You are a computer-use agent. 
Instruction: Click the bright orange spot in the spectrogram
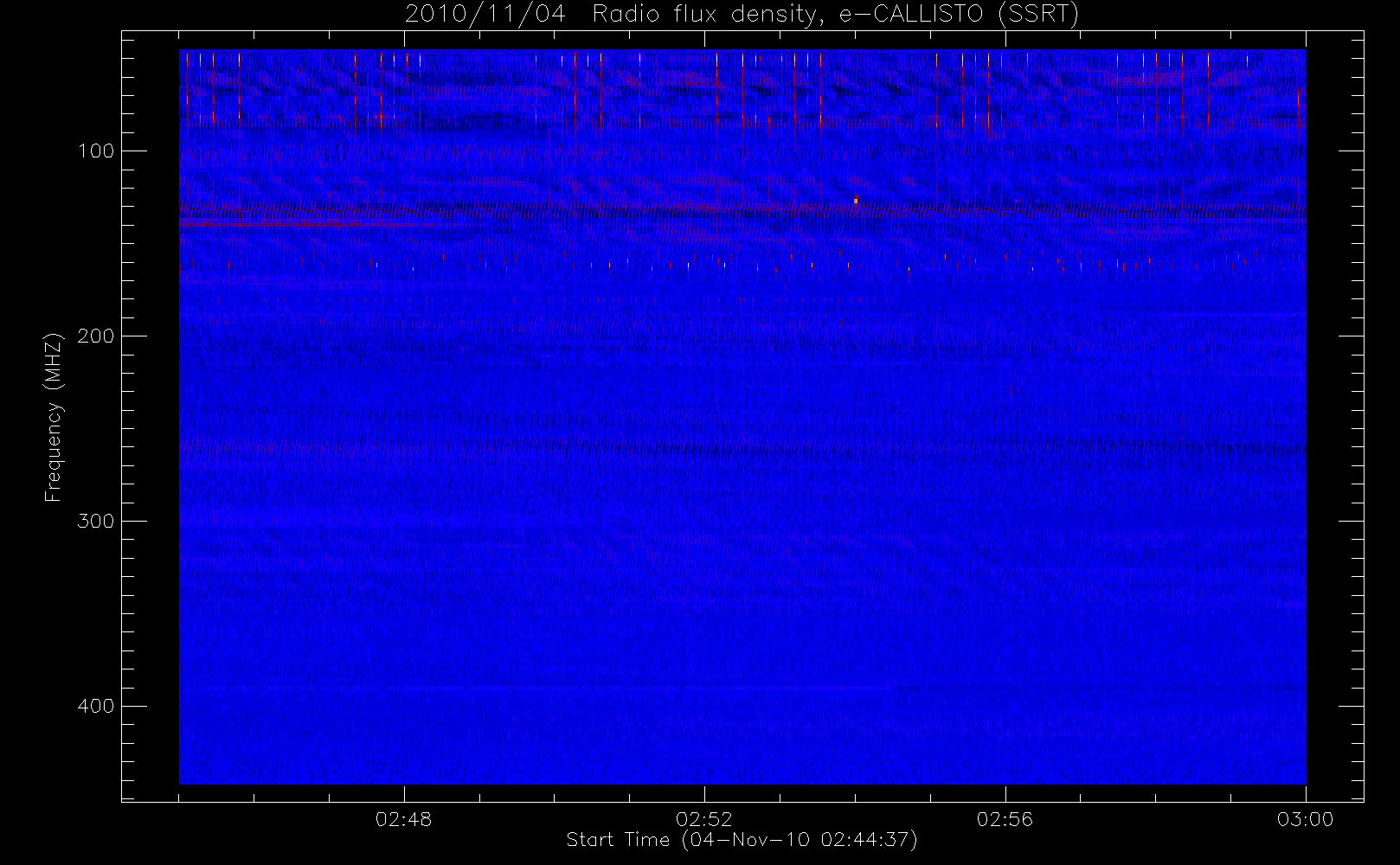pos(856,201)
